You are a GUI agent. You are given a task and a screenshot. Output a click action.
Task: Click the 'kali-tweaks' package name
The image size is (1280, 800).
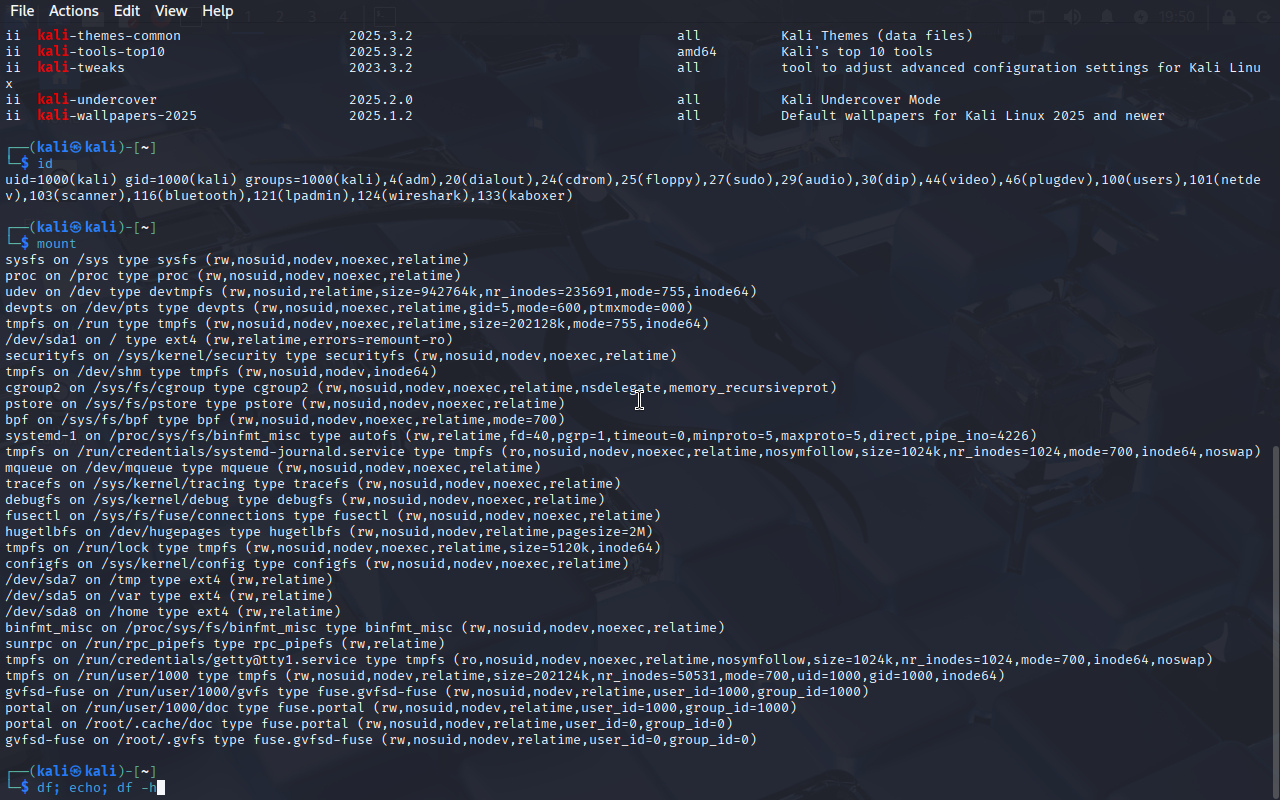pos(81,68)
